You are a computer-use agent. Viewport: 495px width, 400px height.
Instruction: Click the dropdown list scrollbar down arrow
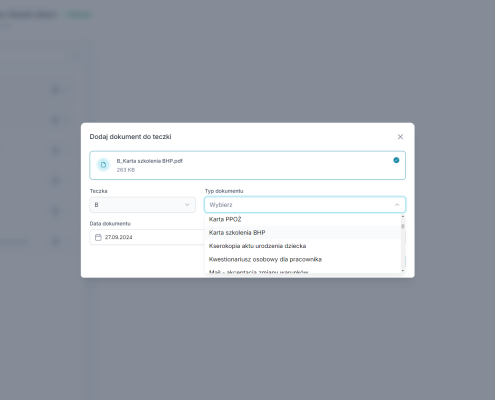403,271
